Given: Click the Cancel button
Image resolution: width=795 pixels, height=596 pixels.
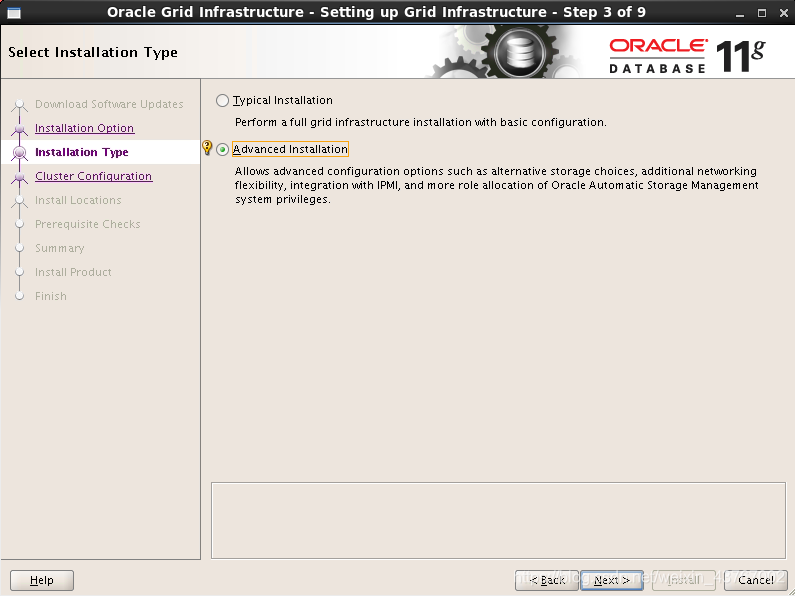Looking at the screenshot, I should click(755, 580).
